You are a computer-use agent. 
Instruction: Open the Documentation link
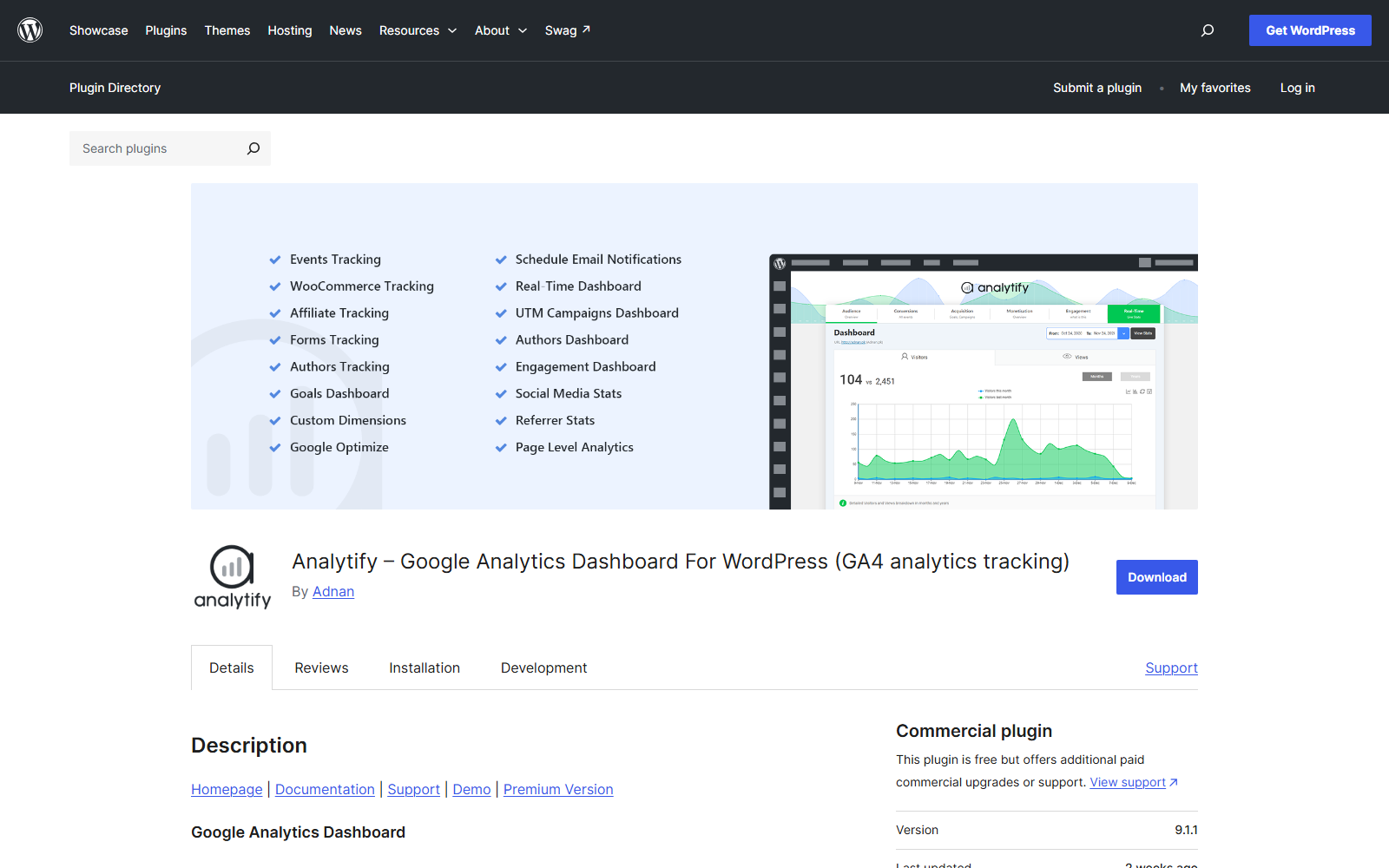pos(325,789)
